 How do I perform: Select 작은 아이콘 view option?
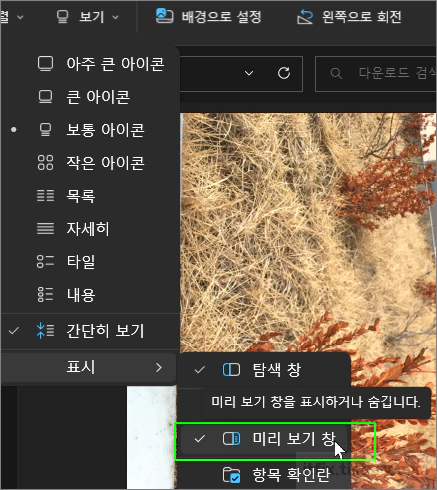(x=90, y=163)
